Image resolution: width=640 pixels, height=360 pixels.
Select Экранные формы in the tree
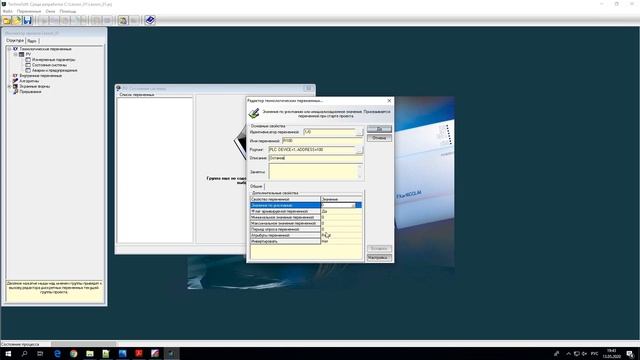point(35,87)
